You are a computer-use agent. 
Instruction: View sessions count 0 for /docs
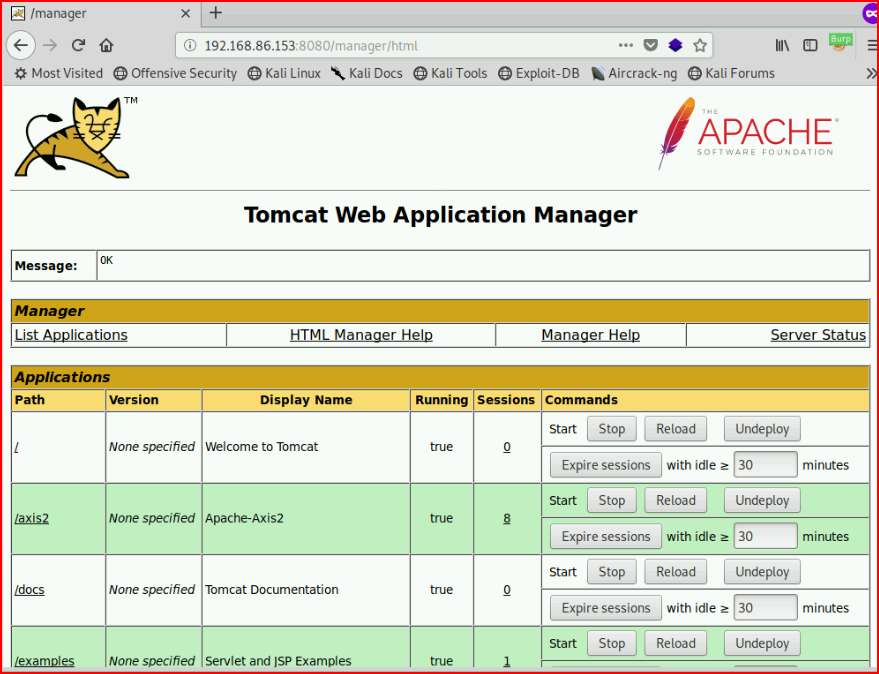click(x=507, y=589)
